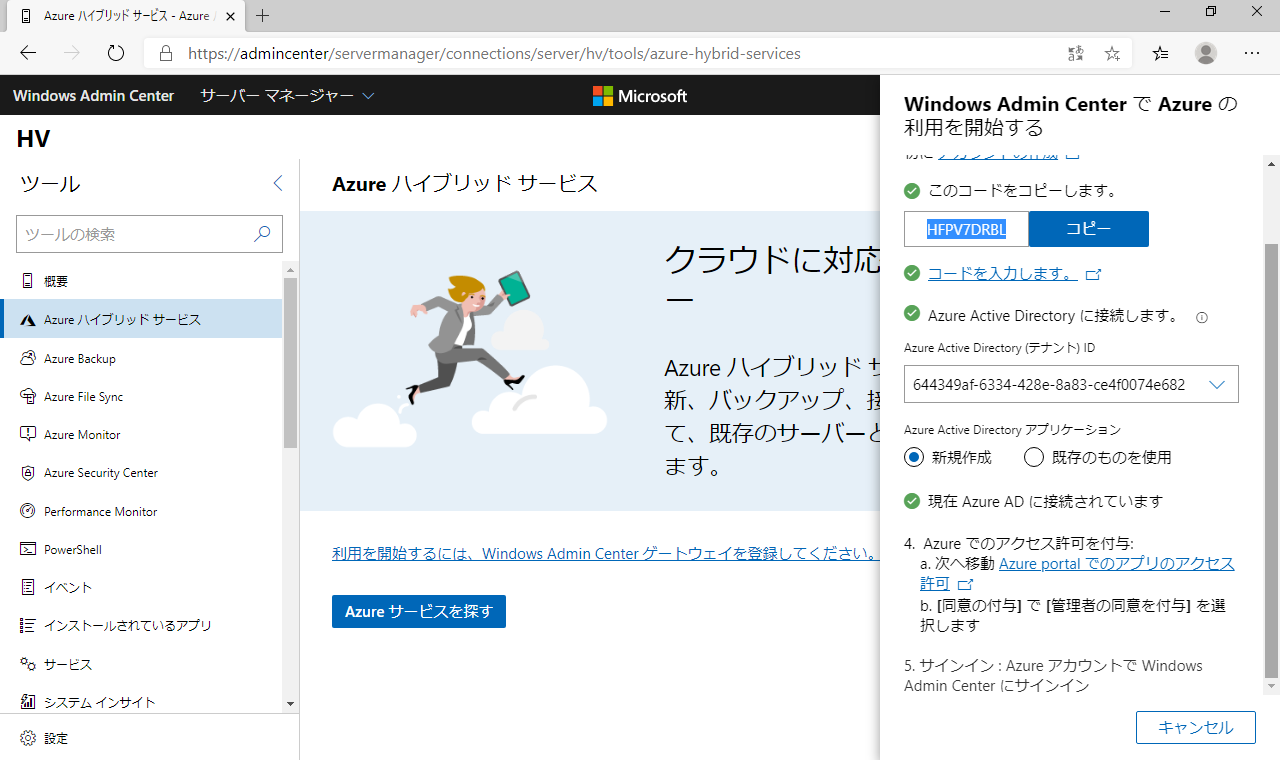This screenshot has width=1280, height=760.
Task: Click the HV server heading
Action: tap(33, 139)
